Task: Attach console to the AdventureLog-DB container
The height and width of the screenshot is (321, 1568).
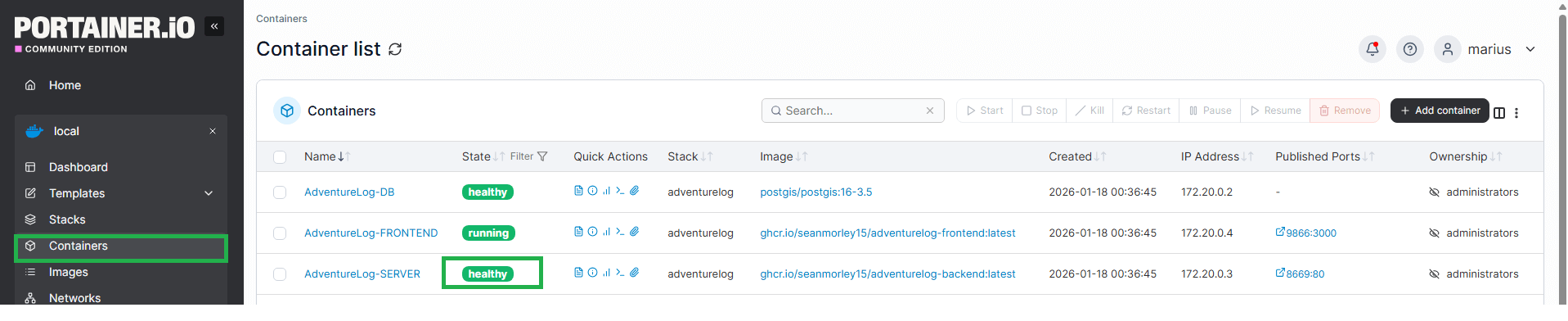Action: tap(634, 191)
